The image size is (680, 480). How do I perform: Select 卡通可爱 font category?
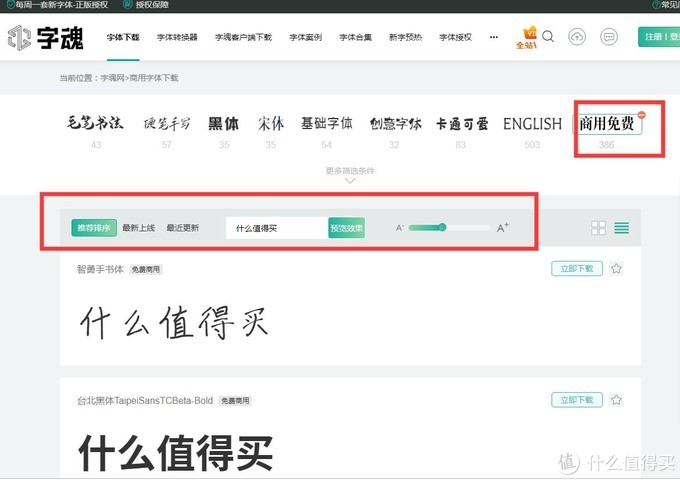coord(462,124)
